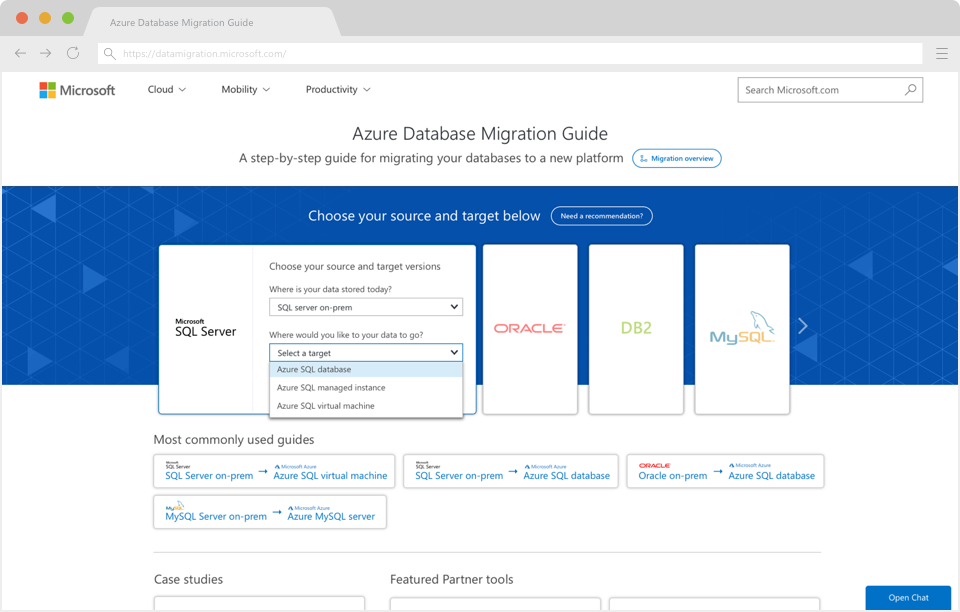Image resolution: width=960 pixels, height=612 pixels.
Task: Click the Microsoft SQL Server logo
Action: pyautogui.click(x=205, y=329)
